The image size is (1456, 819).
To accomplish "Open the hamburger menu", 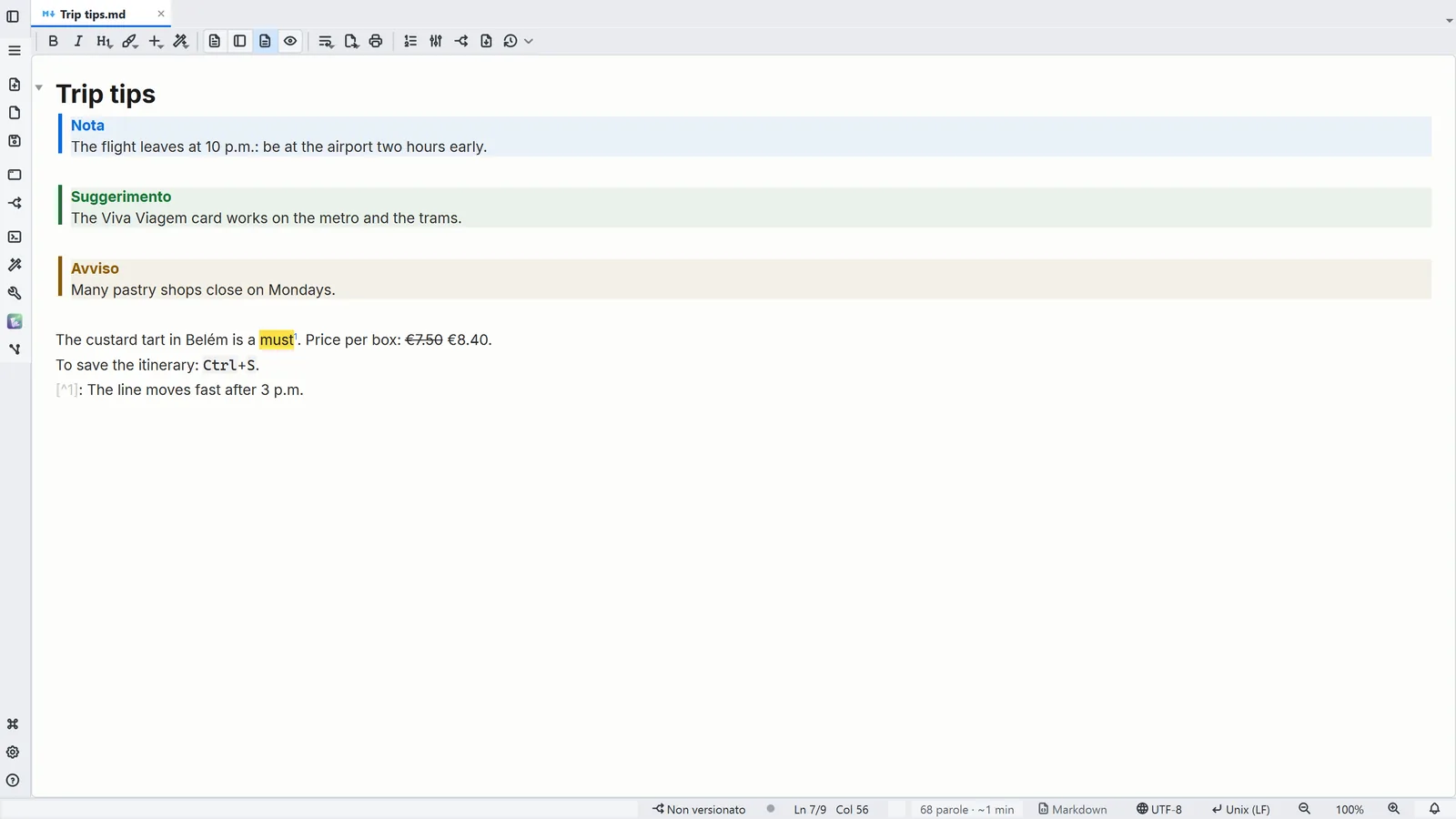I will click(15, 51).
